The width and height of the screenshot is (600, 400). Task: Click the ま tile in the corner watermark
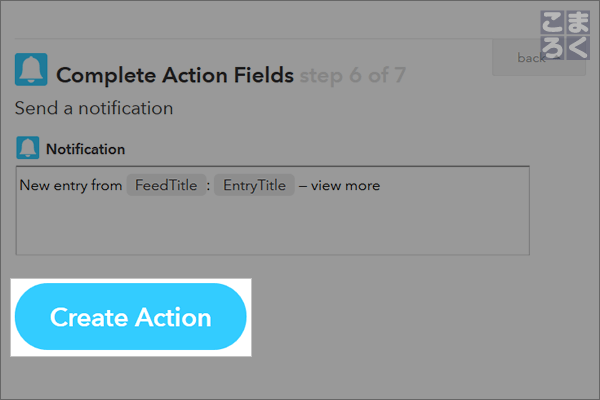click(577, 23)
